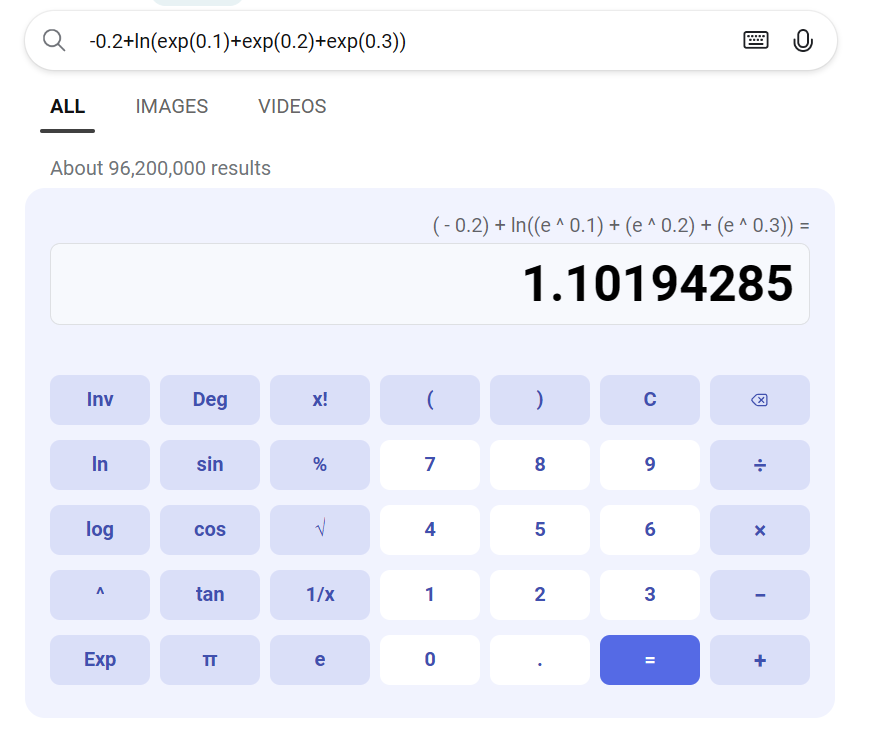895x737 pixels.
Task: Tap the tan function button
Action: click(209, 595)
